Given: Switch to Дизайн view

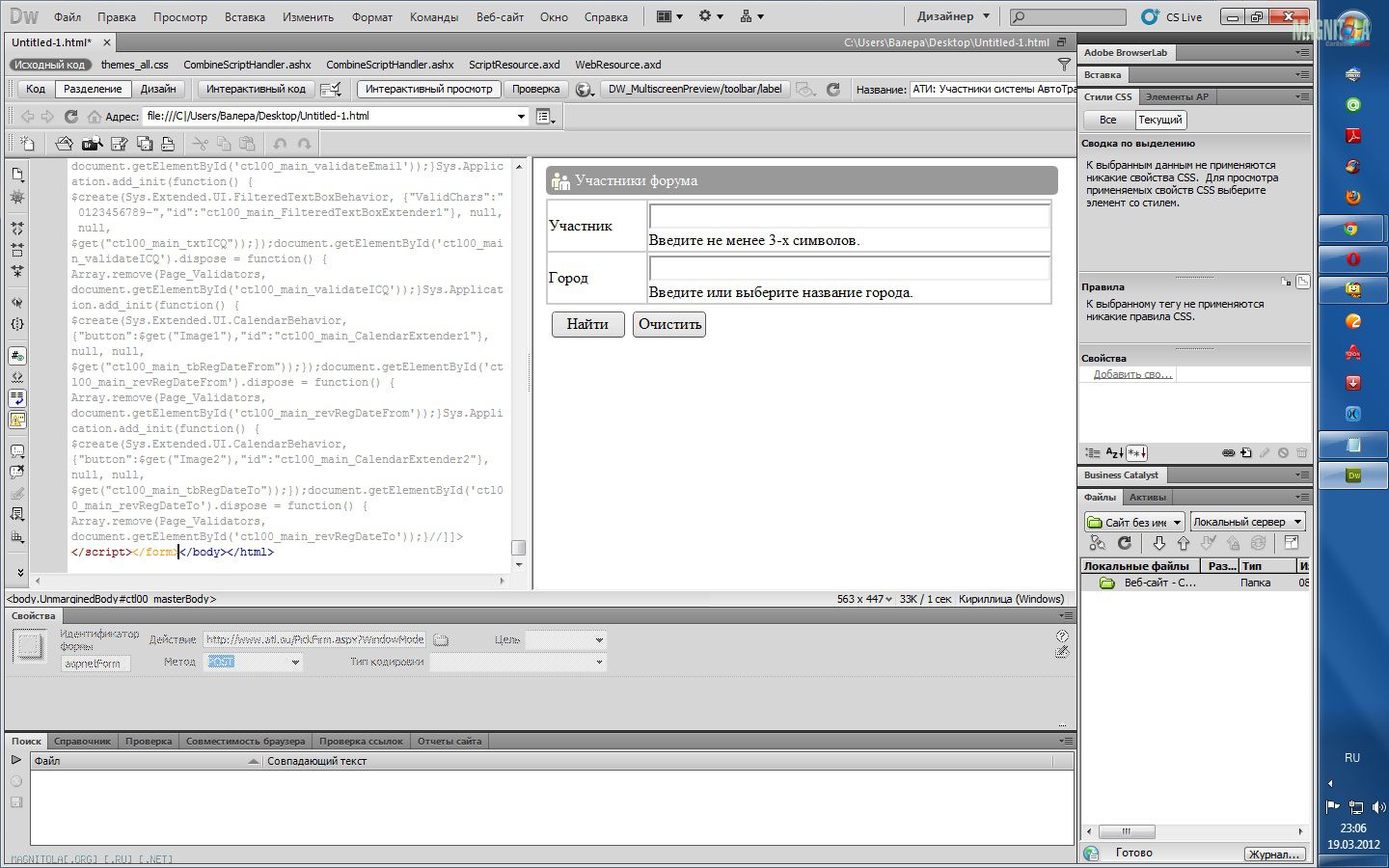Looking at the screenshot, I should tap(158, 89).
